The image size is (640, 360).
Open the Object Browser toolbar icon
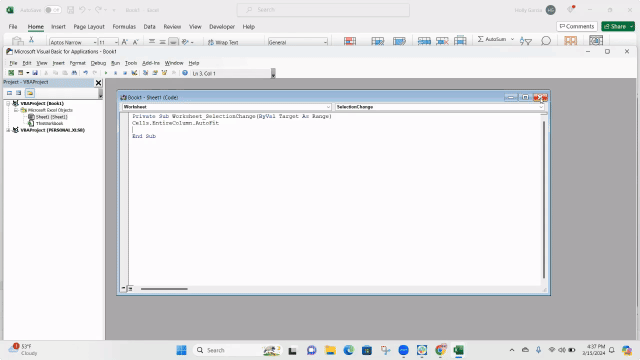164,73
